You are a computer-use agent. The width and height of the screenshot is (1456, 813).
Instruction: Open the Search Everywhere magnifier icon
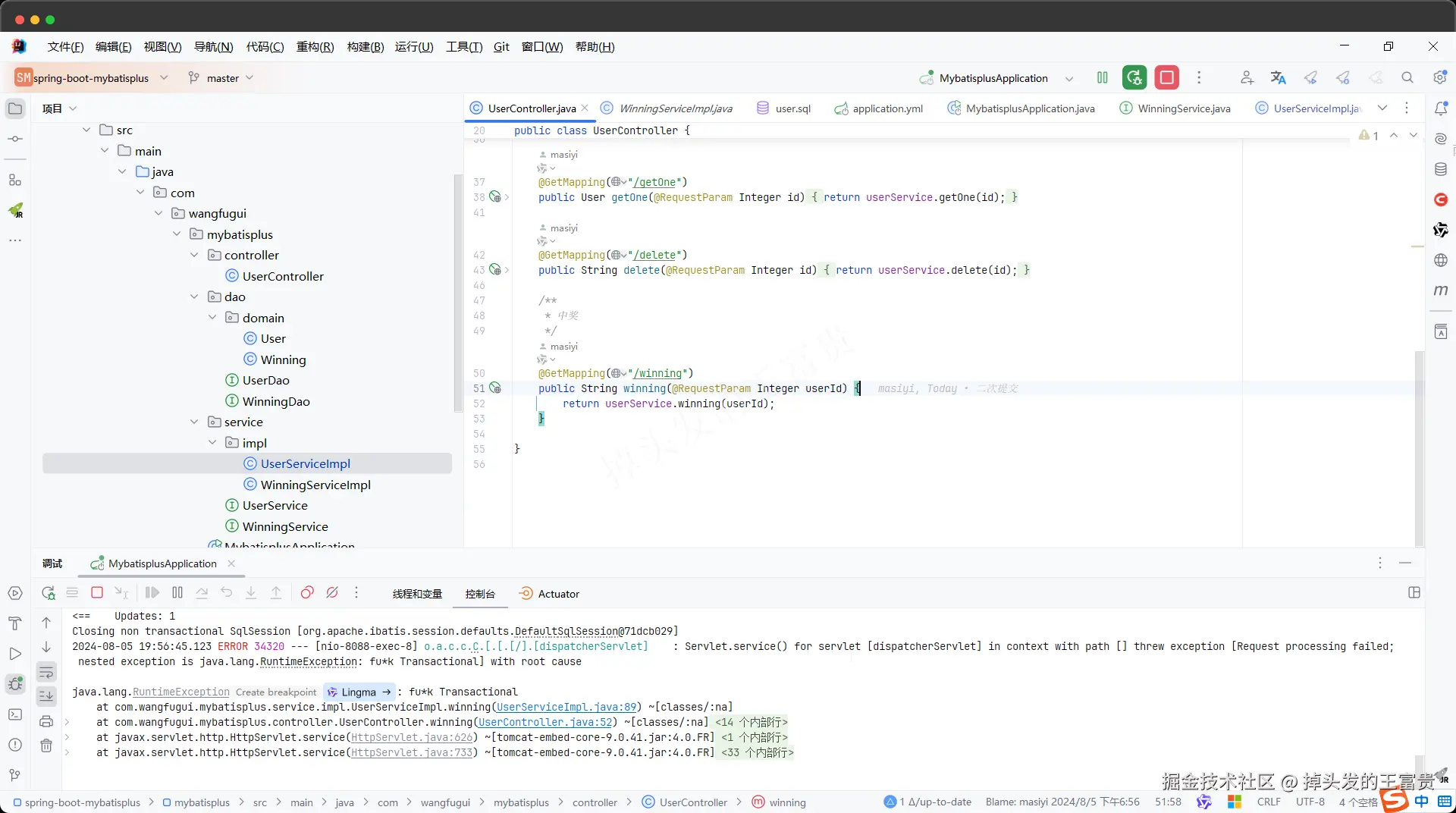pyautogui.click(x=1407, y=77)
